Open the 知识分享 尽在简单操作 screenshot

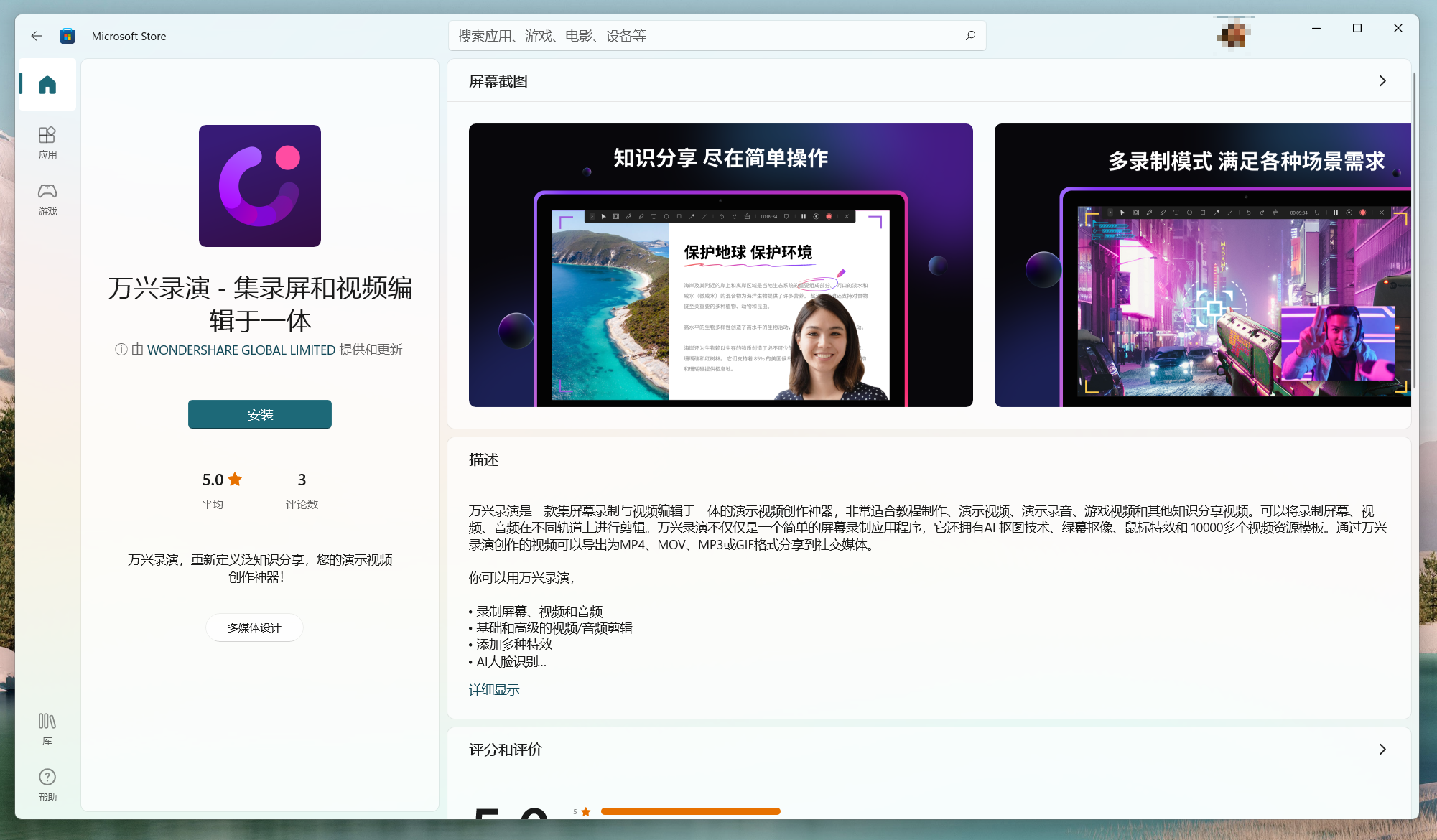[721, 265]
